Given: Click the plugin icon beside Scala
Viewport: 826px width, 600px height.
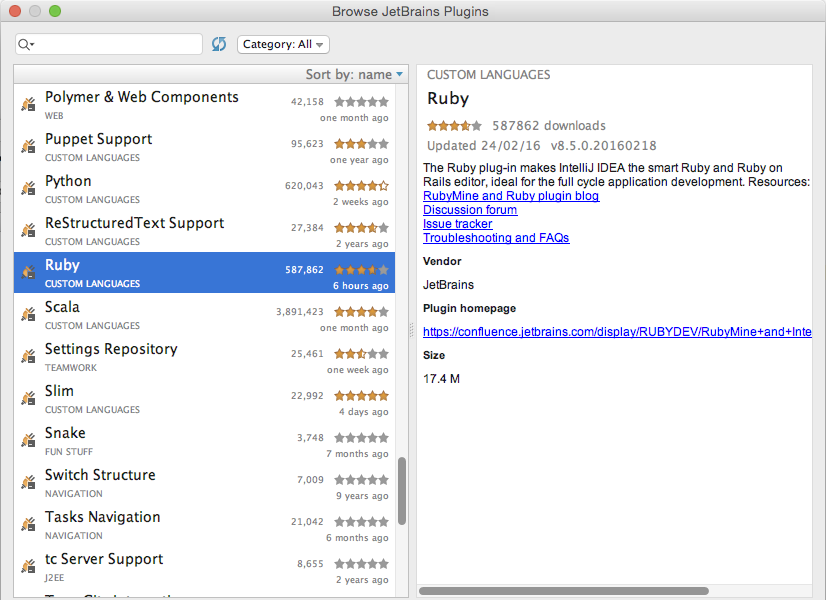Looking at the screenshot, I should (28, 314).
